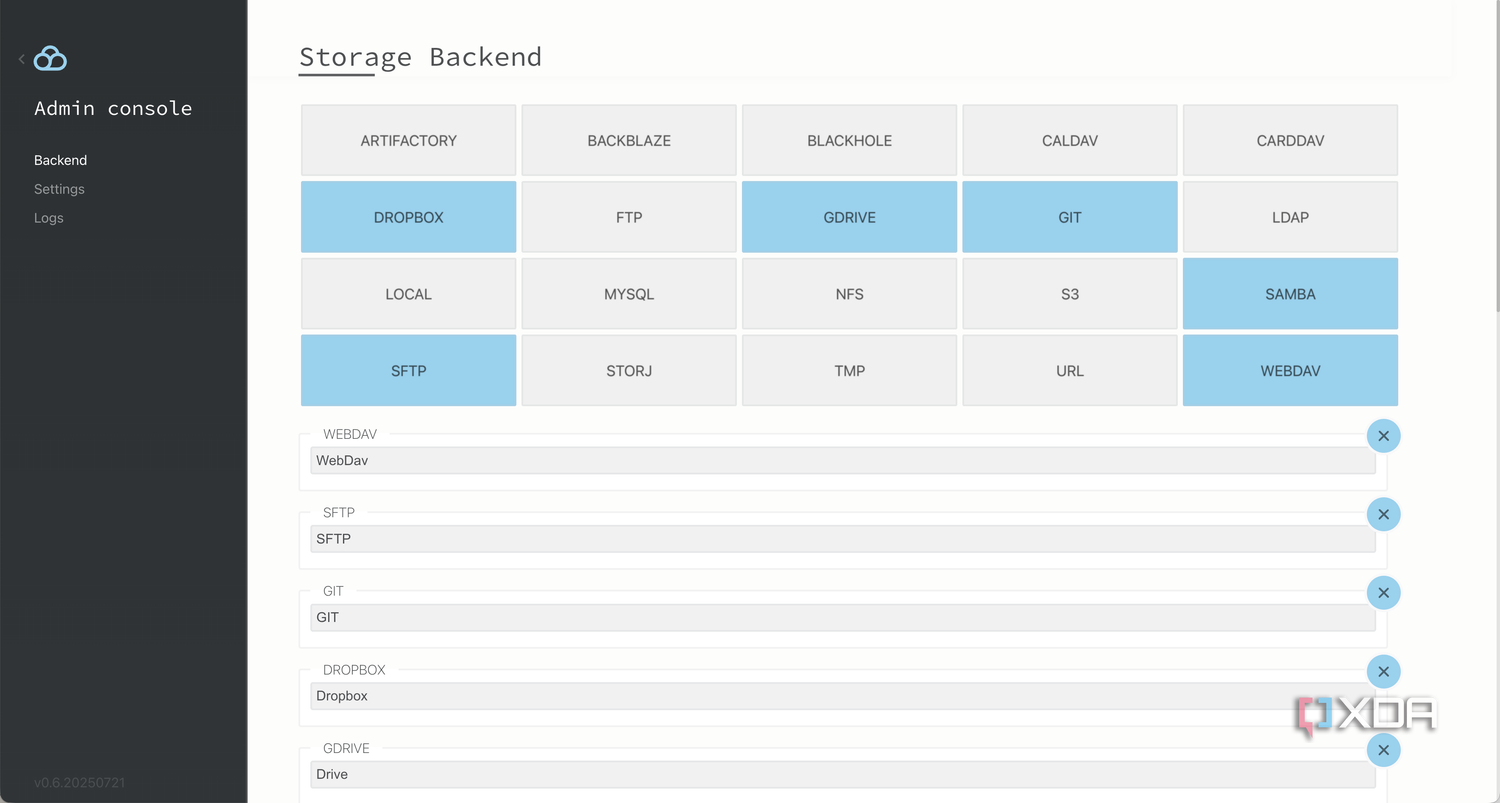Toggle the DROPBOX backend tile

coord(408,217)
